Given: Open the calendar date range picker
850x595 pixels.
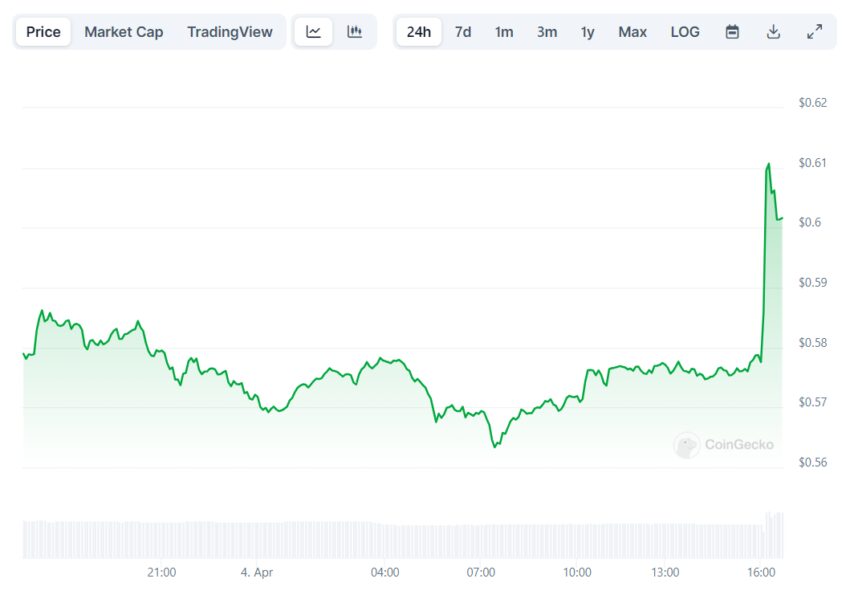Looking at the screenshot, I should tap(732, 32).
